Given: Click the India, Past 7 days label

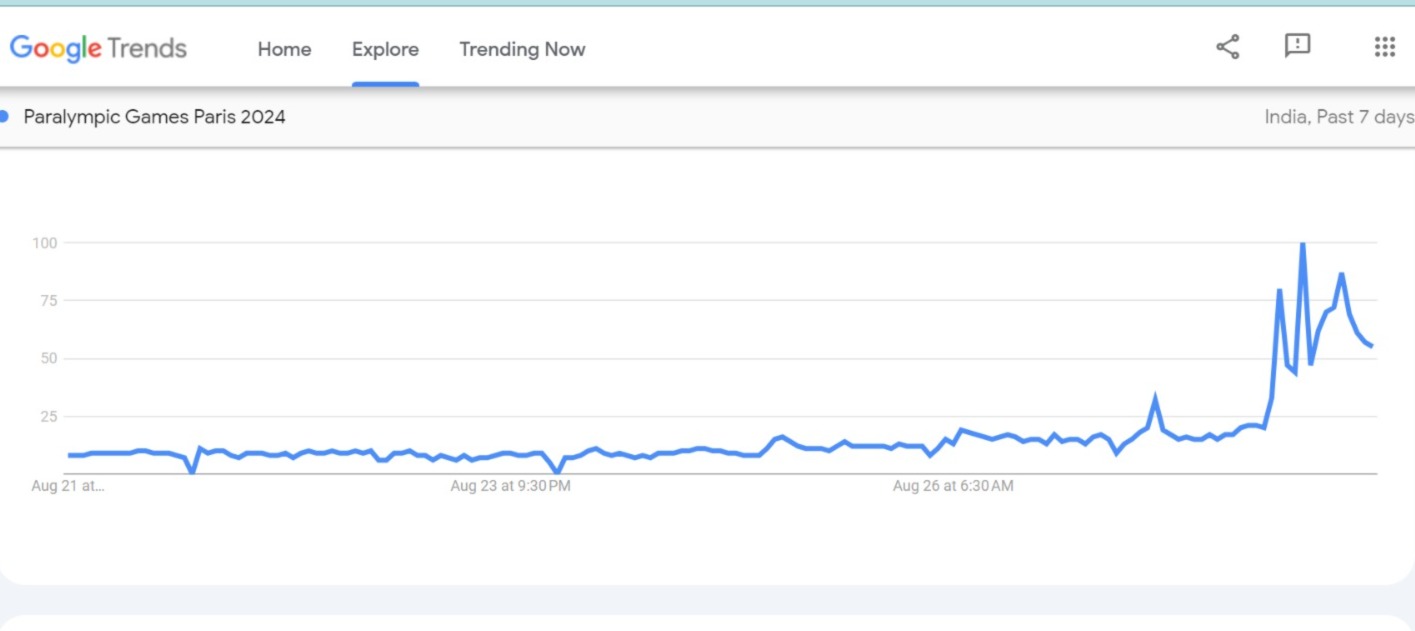Looking at the screenshot, I should (1338, 117).
